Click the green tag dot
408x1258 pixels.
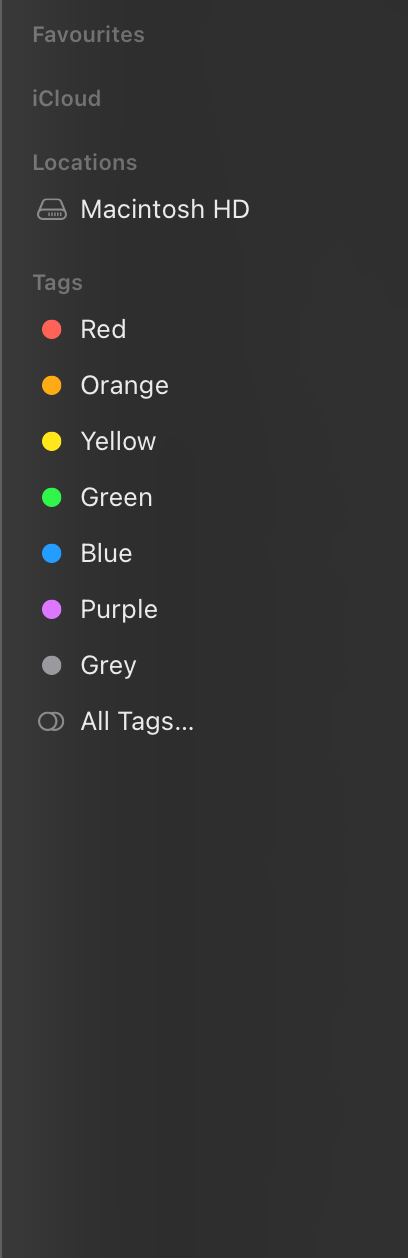click(x=52, y=498)
